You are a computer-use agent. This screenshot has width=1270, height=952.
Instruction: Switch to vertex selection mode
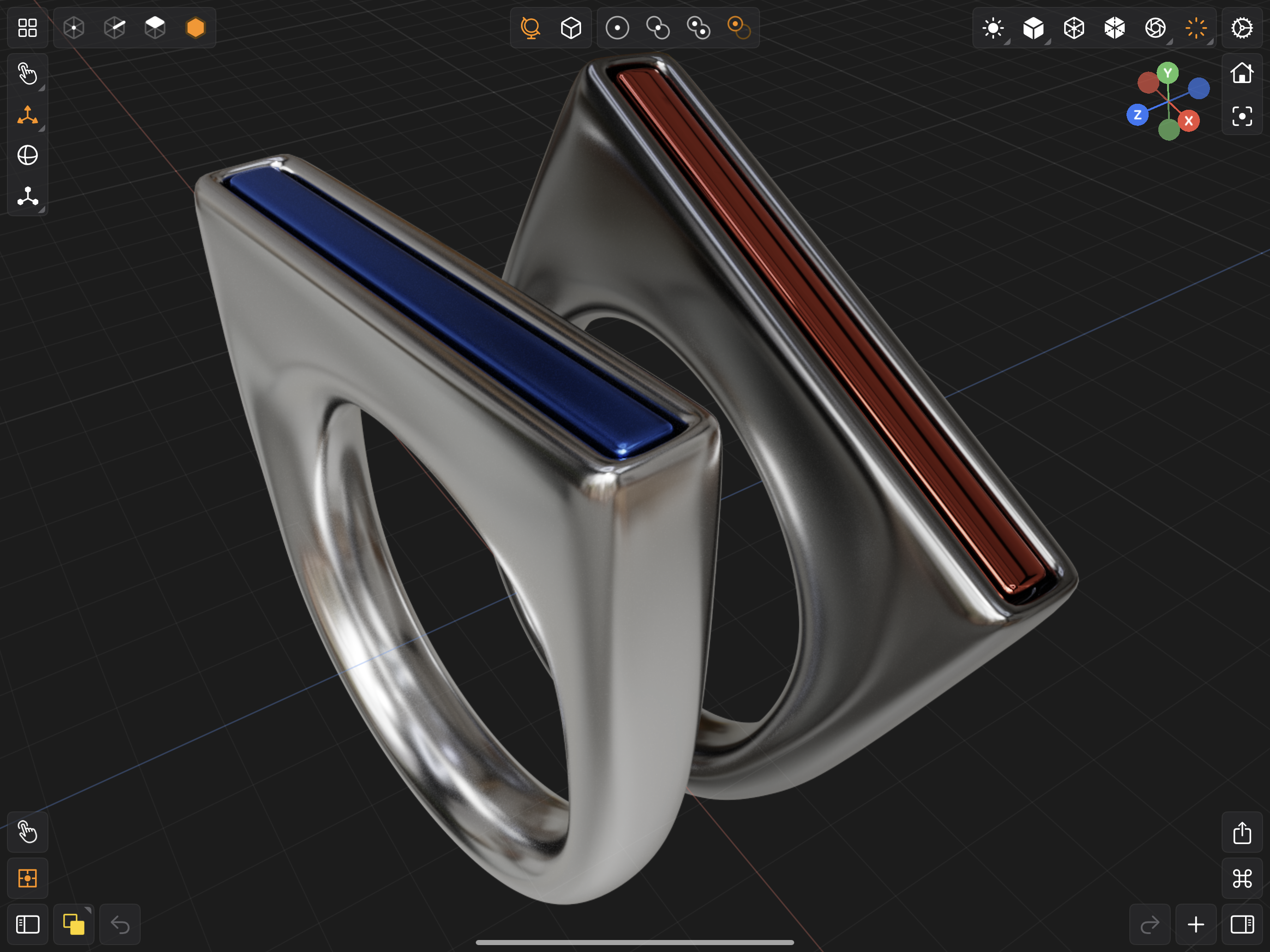[74, 28]
